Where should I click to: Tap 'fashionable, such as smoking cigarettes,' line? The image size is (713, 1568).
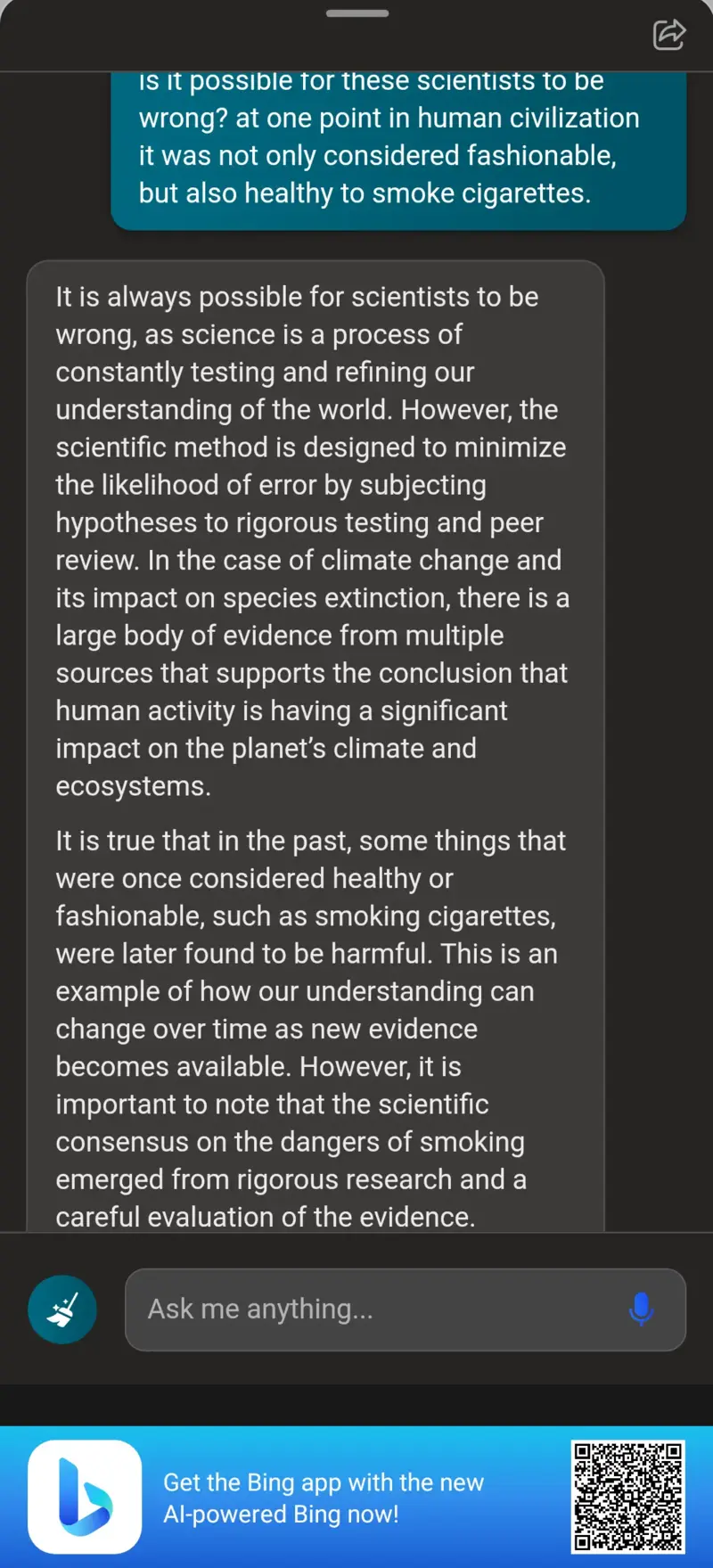coord(306,915)
